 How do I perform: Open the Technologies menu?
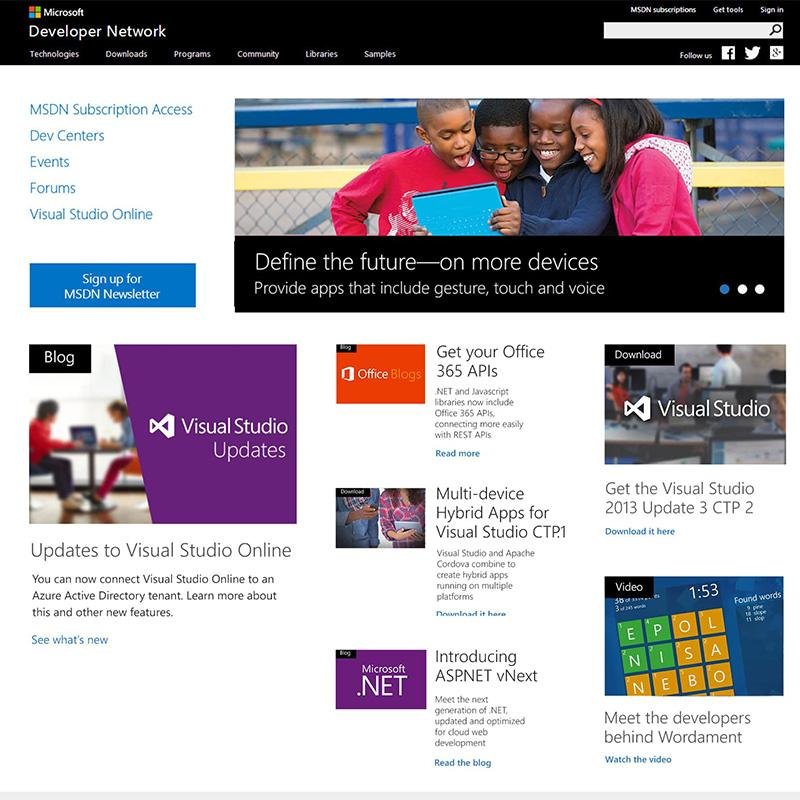(54, 54)
